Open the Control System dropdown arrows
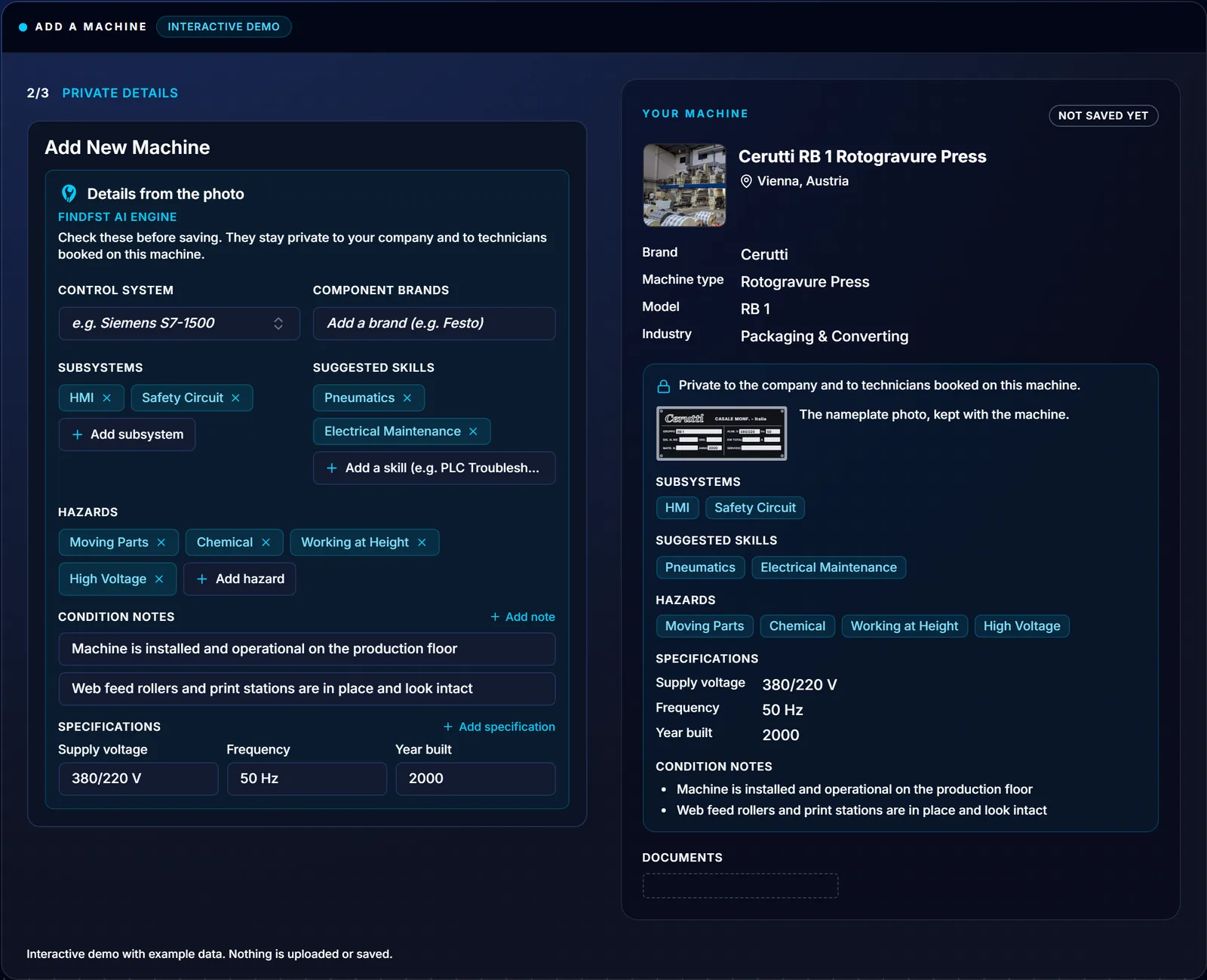Screen dimensions: 1207x980 point(278,324)
